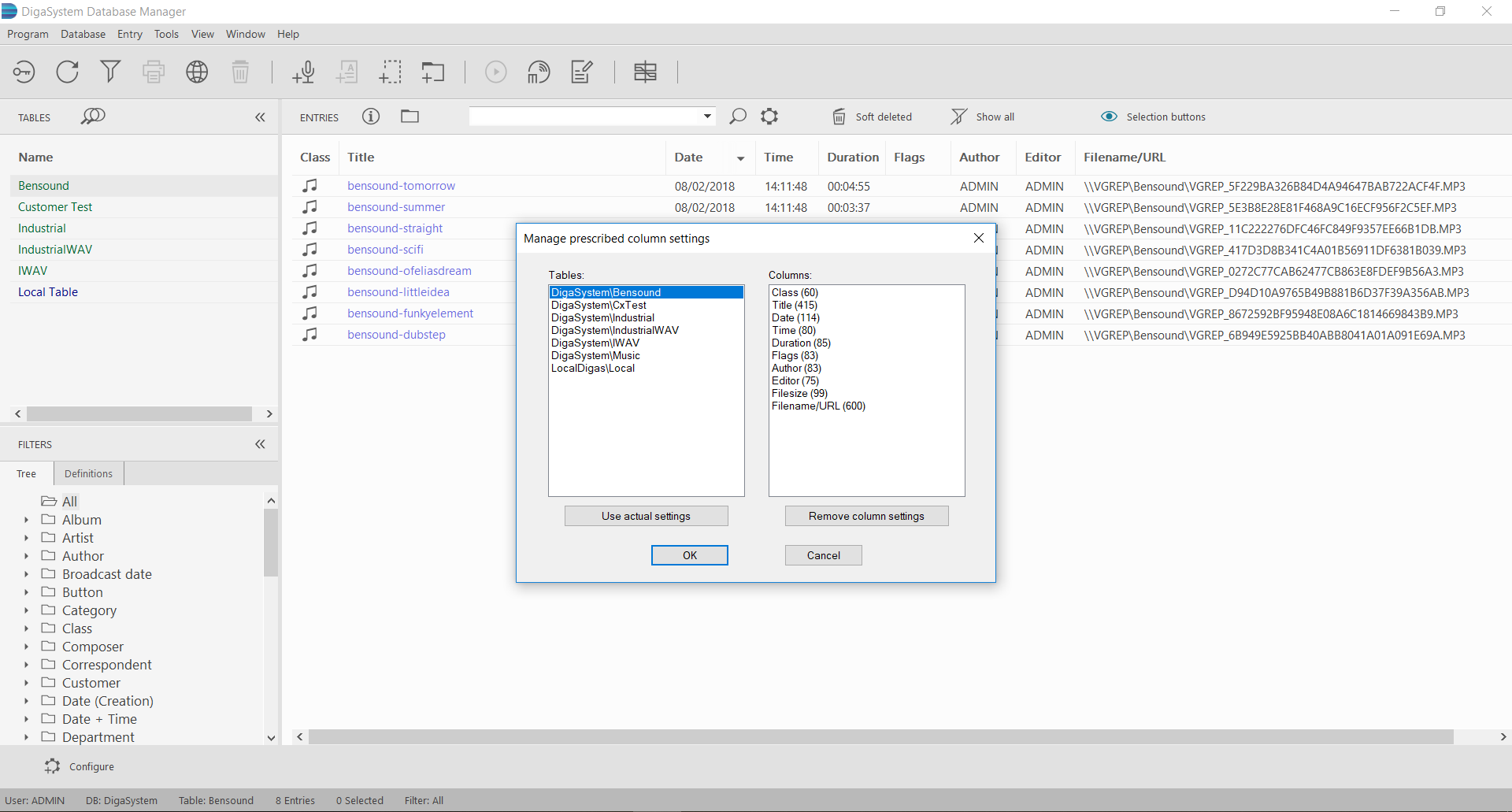1512x812 pixels.
Task: Click Remove column settings button
Action: tap(866, 516)
